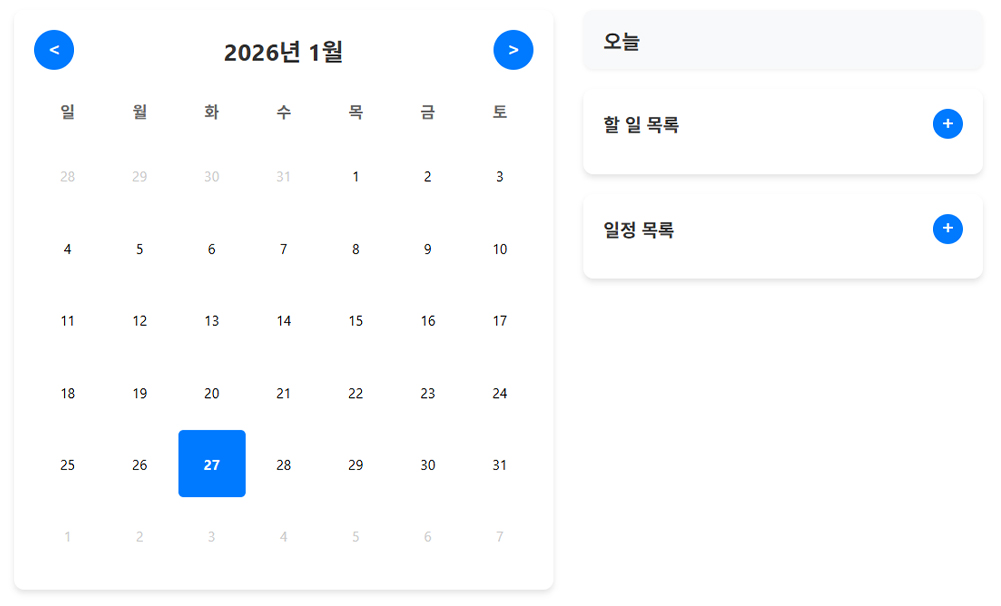Go to previous month with left arrow

click(x=54, y=50)
